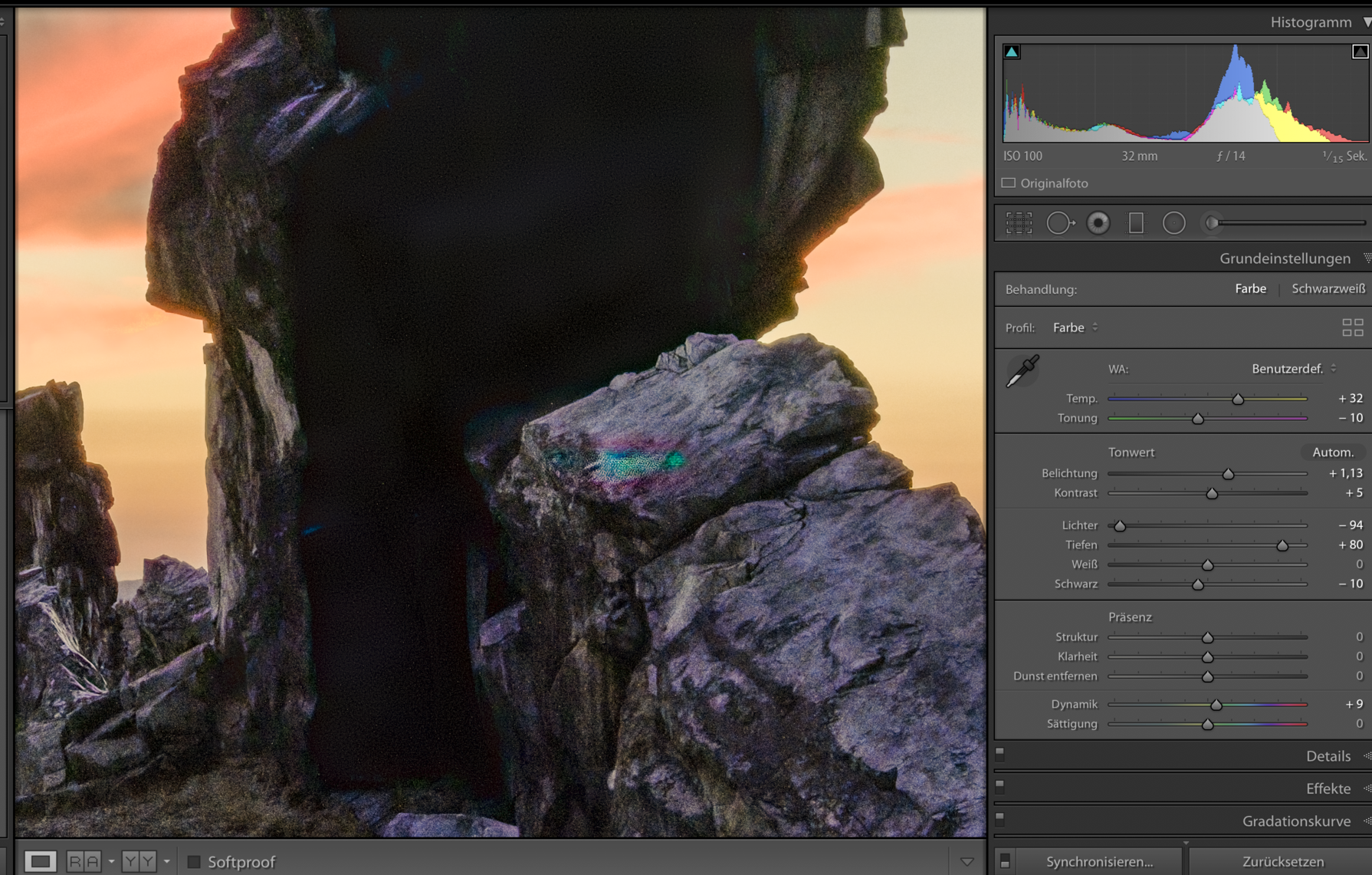
Task: Pick the White Balance eyedropper
Action: pos(1022,371)
